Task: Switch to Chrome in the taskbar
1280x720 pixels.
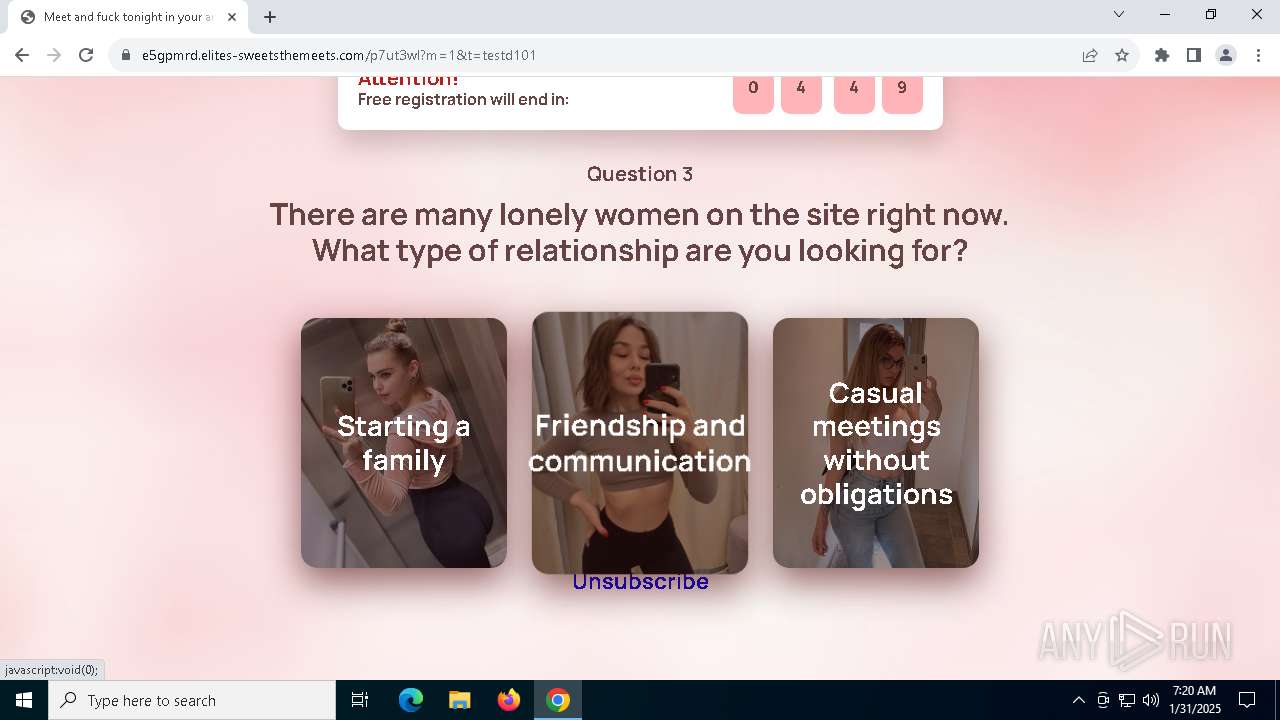Action: tap(558, 700)
